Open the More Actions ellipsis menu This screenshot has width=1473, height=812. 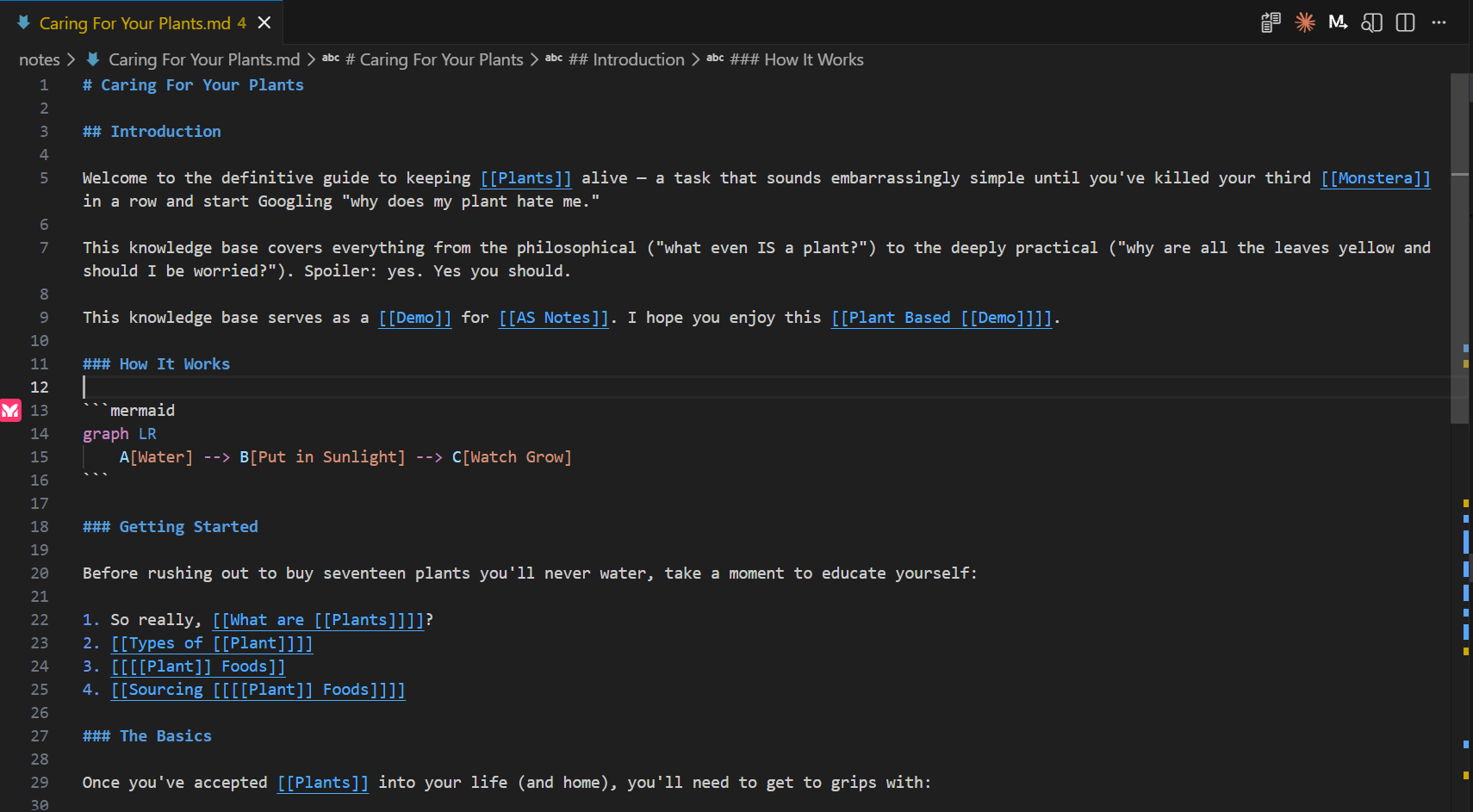[x=1439, y=23]
